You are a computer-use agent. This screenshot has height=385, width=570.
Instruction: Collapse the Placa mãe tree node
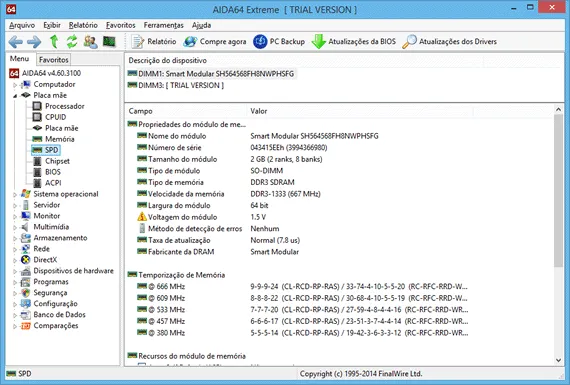tap(15, 96)
